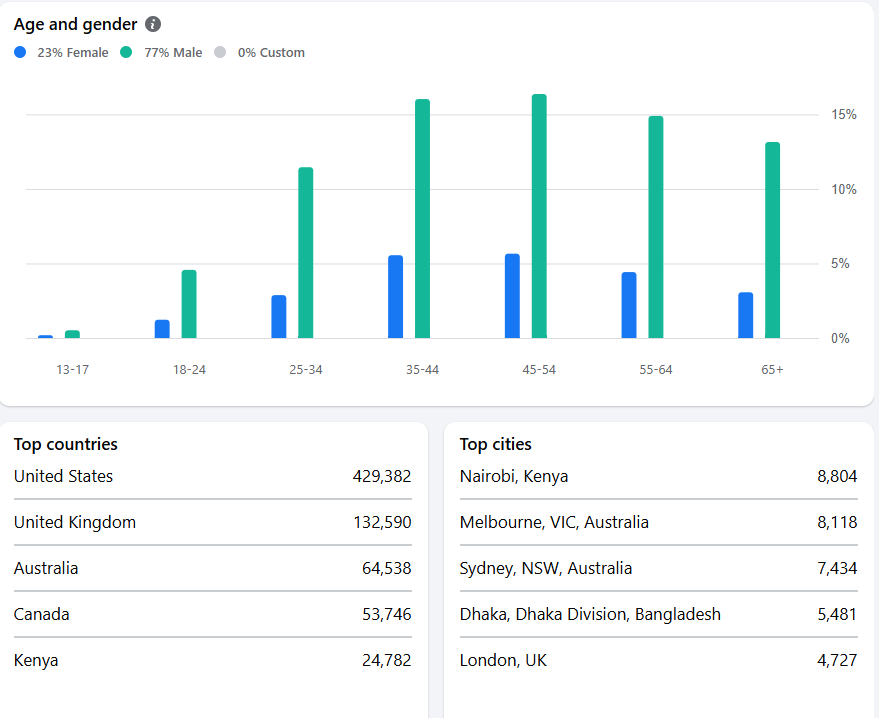Click the 5% y-axis label

(x=840, y=264)
